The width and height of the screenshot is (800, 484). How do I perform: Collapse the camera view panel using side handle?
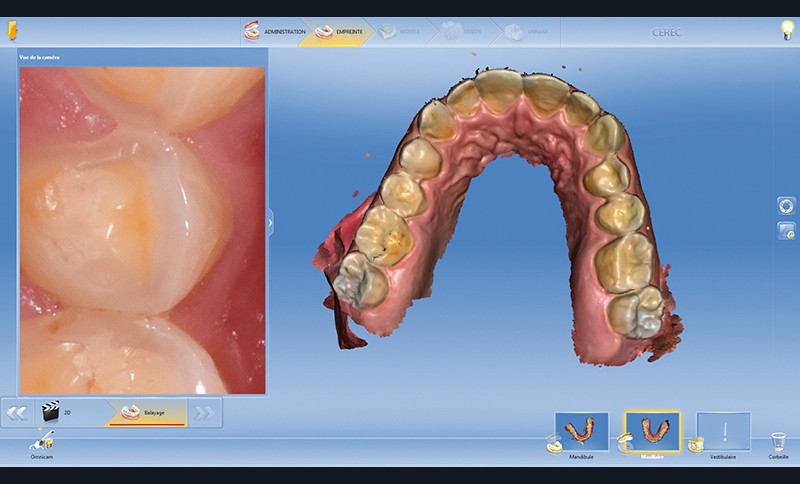[x=270, y=222]
